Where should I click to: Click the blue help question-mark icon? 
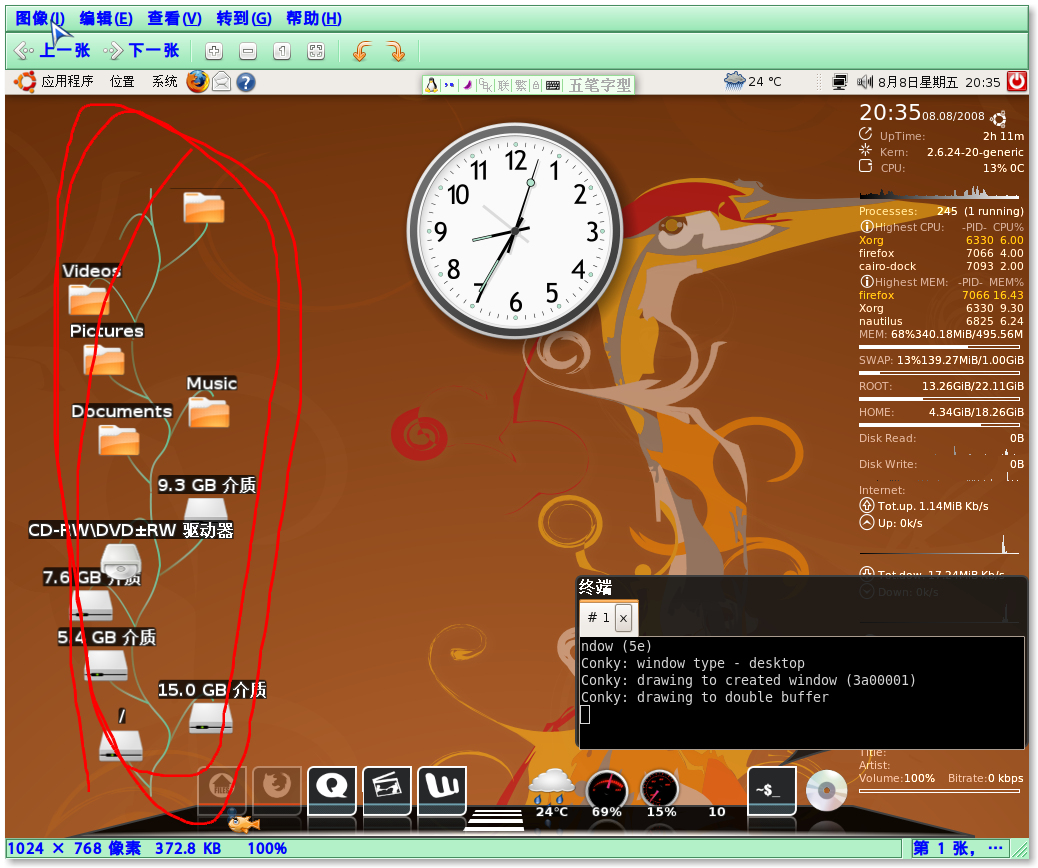tap(246, 82)
